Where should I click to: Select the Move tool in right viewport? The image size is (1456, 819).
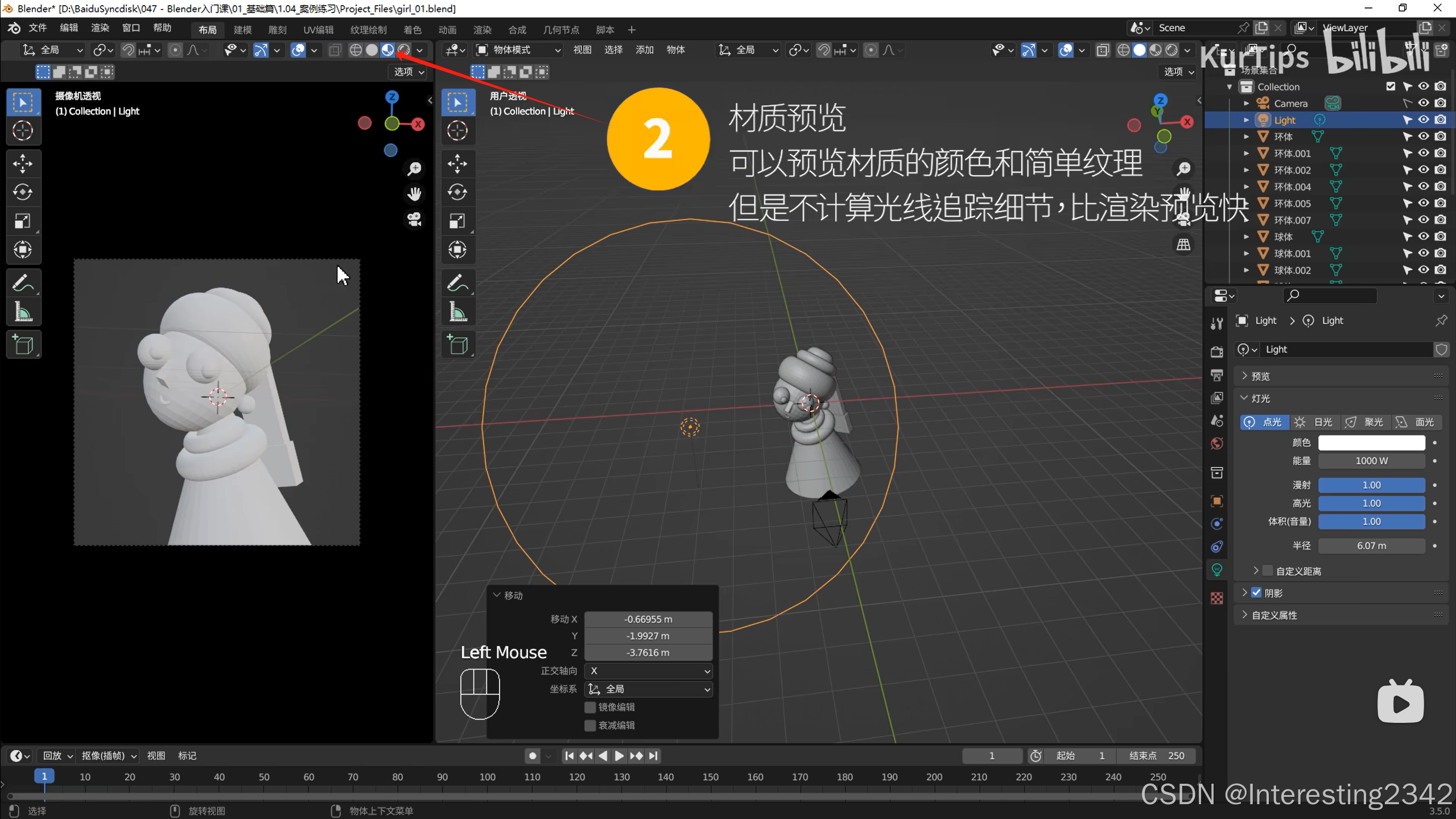tap(457, 164)
